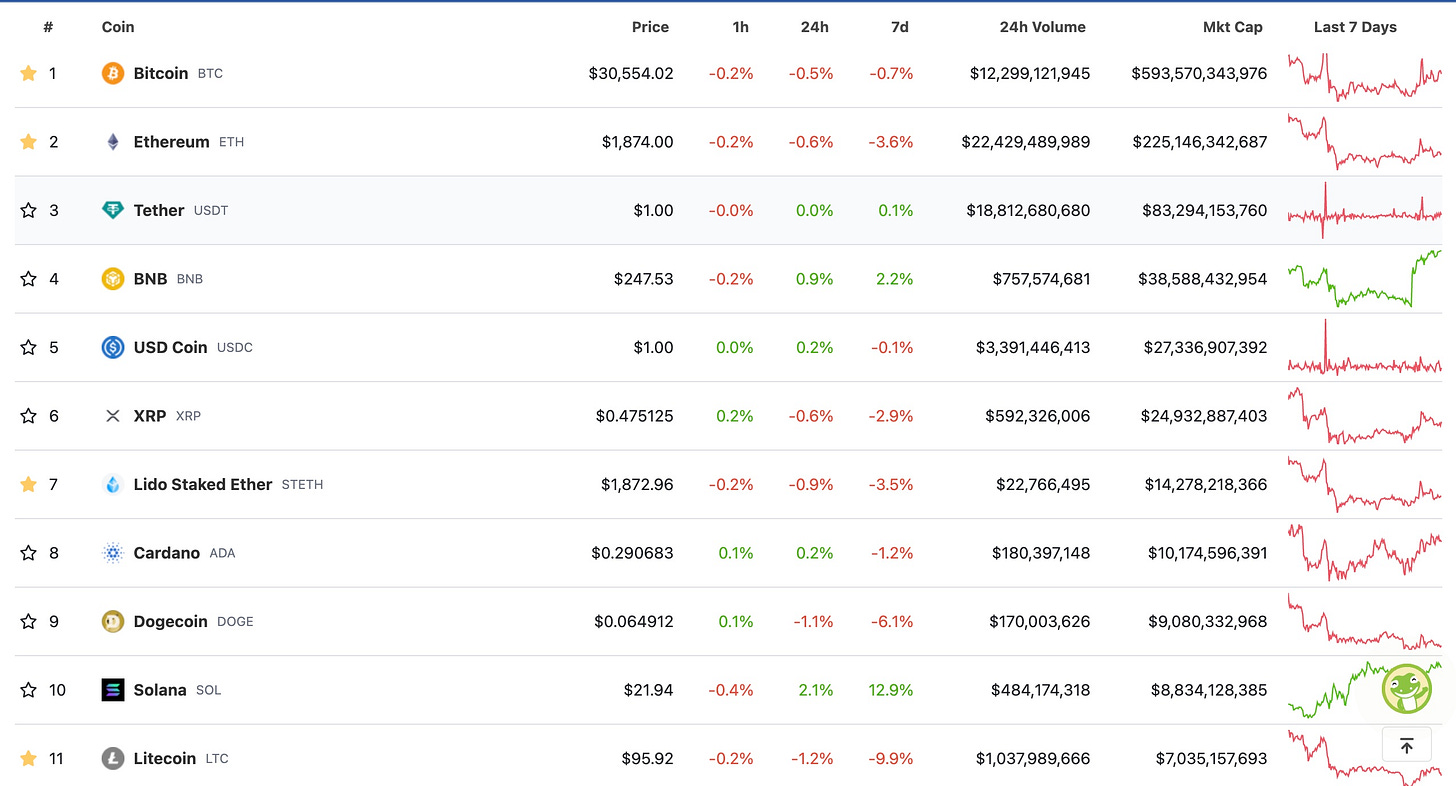Screen dimensions: 1456x786
Task: Click the Ethereum diamond logo icon
Action: (x=113, y=142)
